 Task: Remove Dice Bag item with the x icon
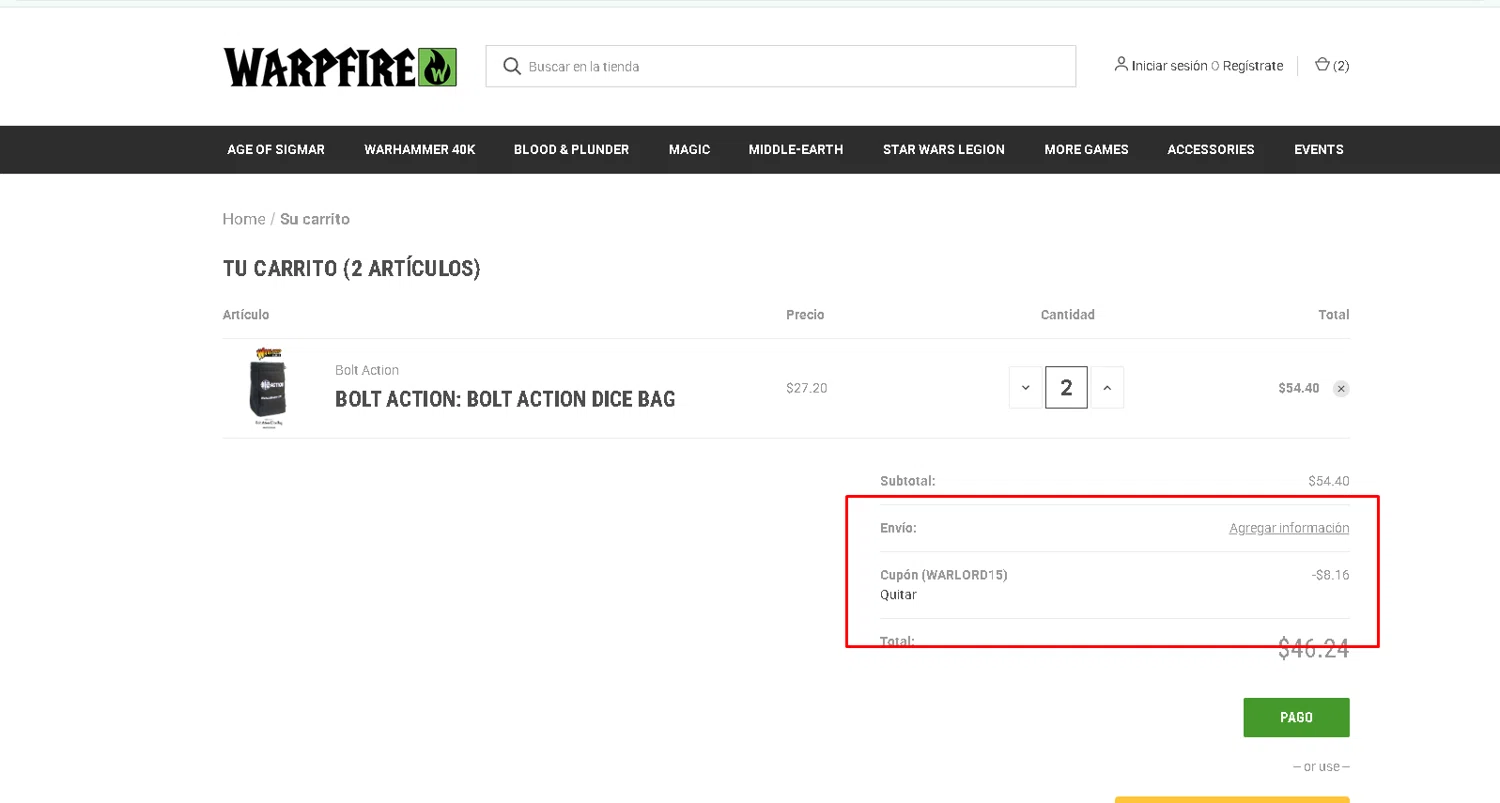click(1341, 388)
